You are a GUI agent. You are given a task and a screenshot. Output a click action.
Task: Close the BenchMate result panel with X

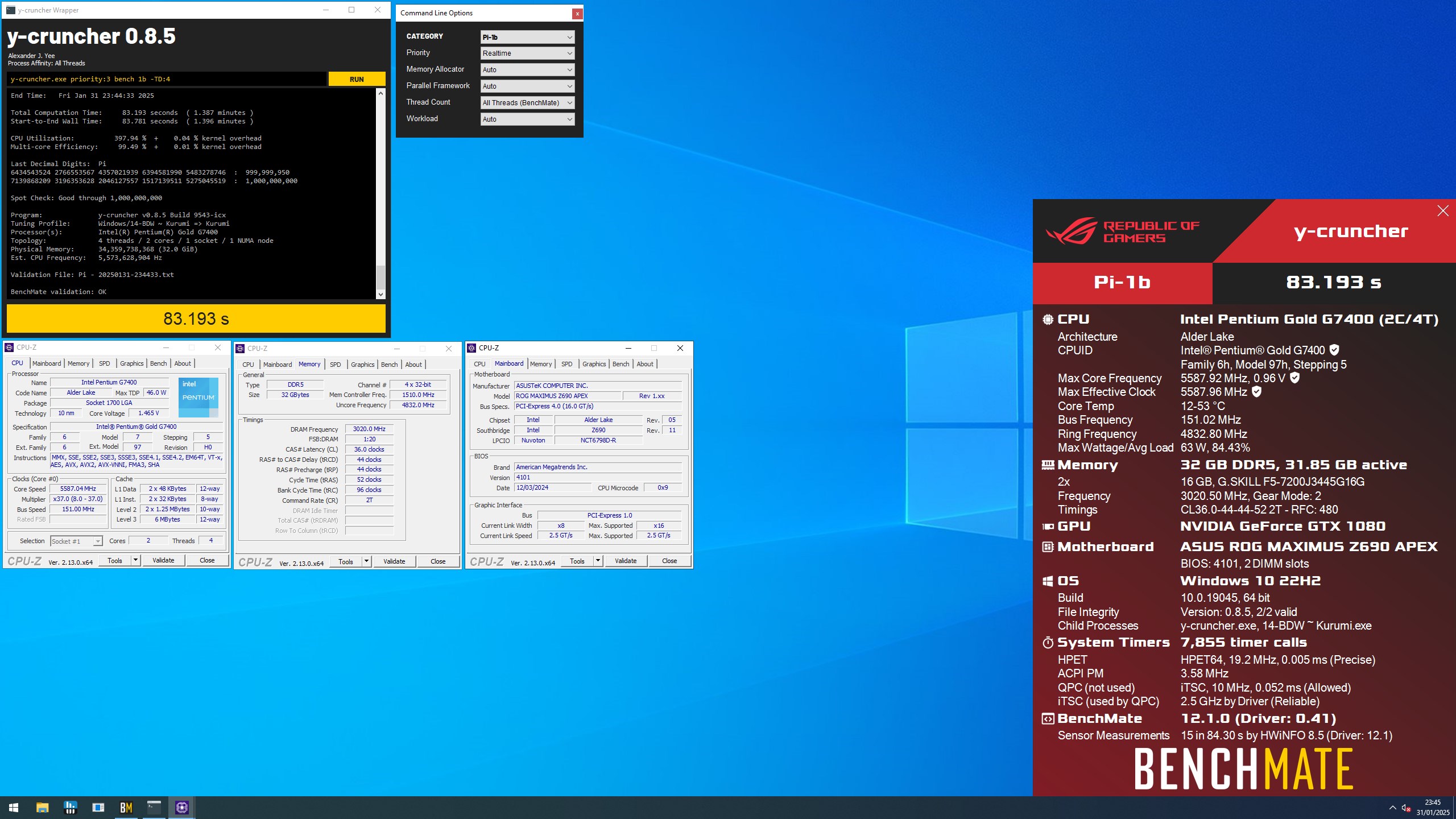click(x=1443, y=211)
